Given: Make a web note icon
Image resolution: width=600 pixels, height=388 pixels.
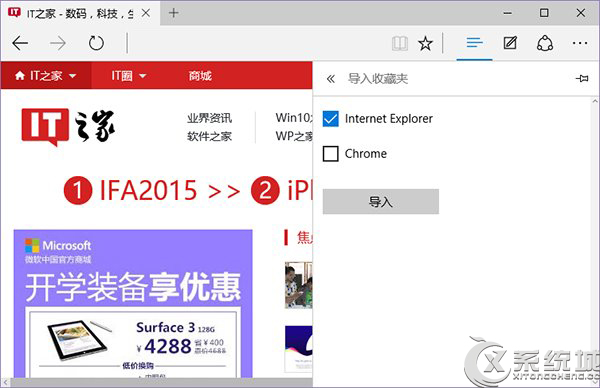Looking at the screenshot, I should pyautogui.click(x=510, y=43).
